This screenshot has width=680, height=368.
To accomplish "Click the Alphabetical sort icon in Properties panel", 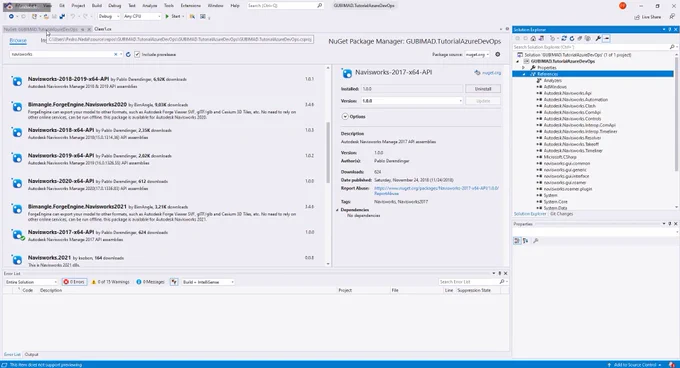I will [525, 241].
